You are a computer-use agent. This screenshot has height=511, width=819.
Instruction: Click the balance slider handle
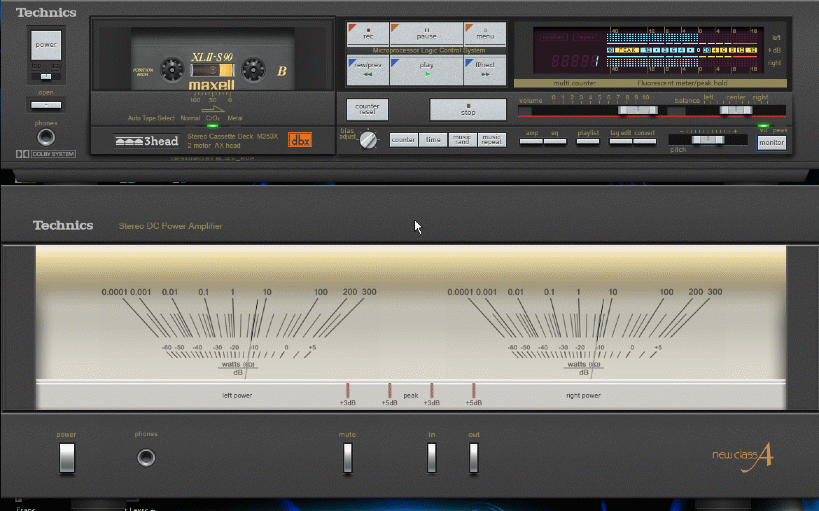point(736,110)
